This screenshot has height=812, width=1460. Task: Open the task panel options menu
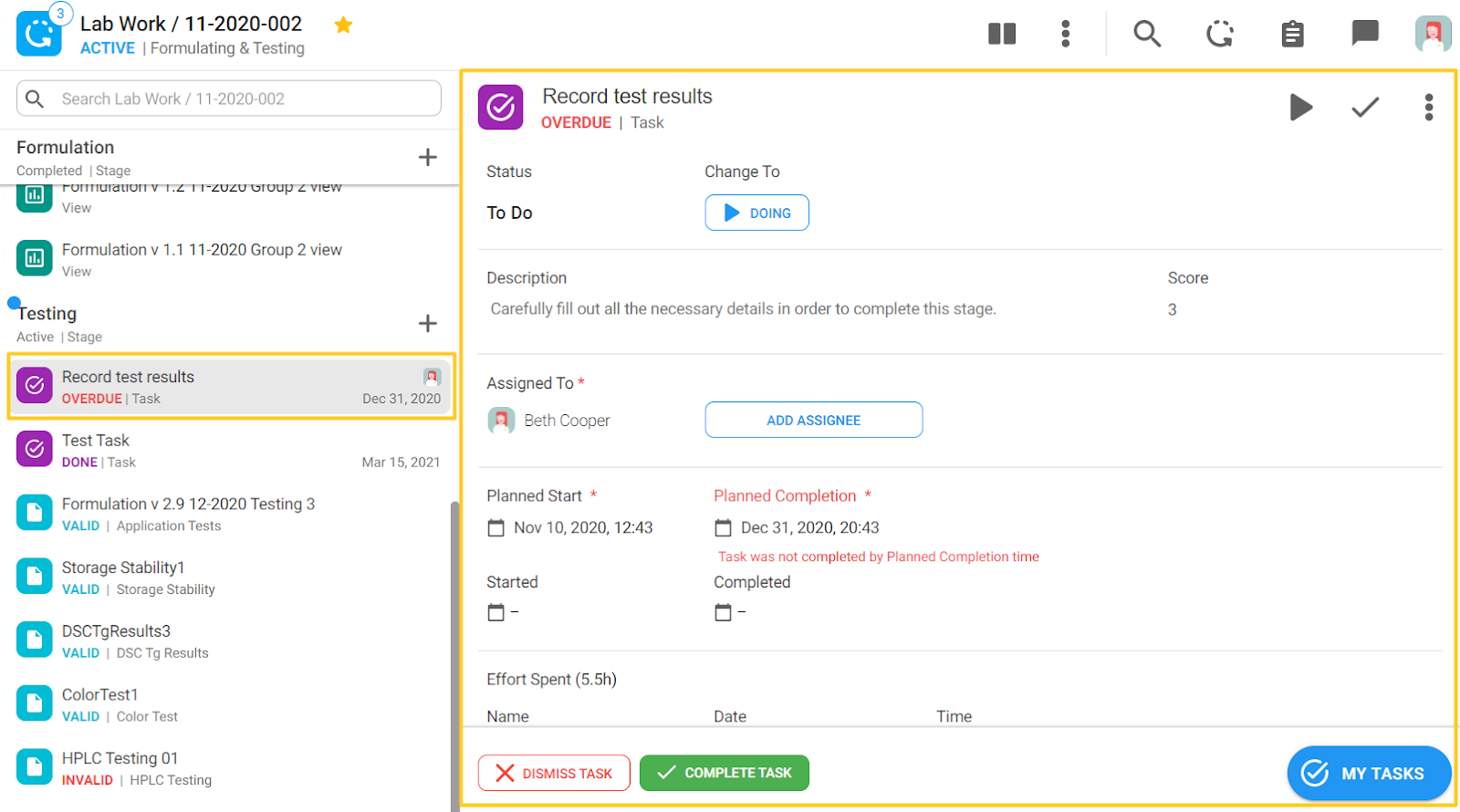point(1429,107)
